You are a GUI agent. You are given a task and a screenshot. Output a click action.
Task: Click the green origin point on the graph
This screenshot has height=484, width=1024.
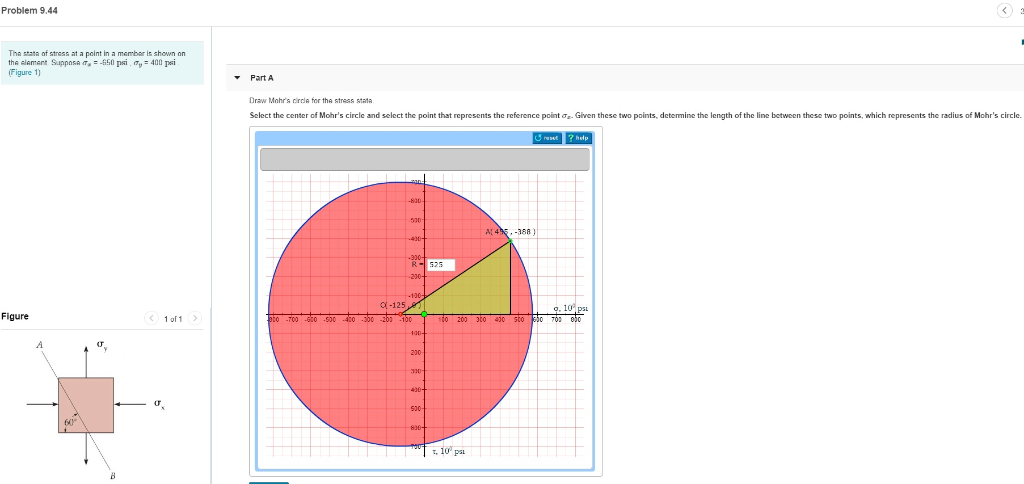pos(424,314)
